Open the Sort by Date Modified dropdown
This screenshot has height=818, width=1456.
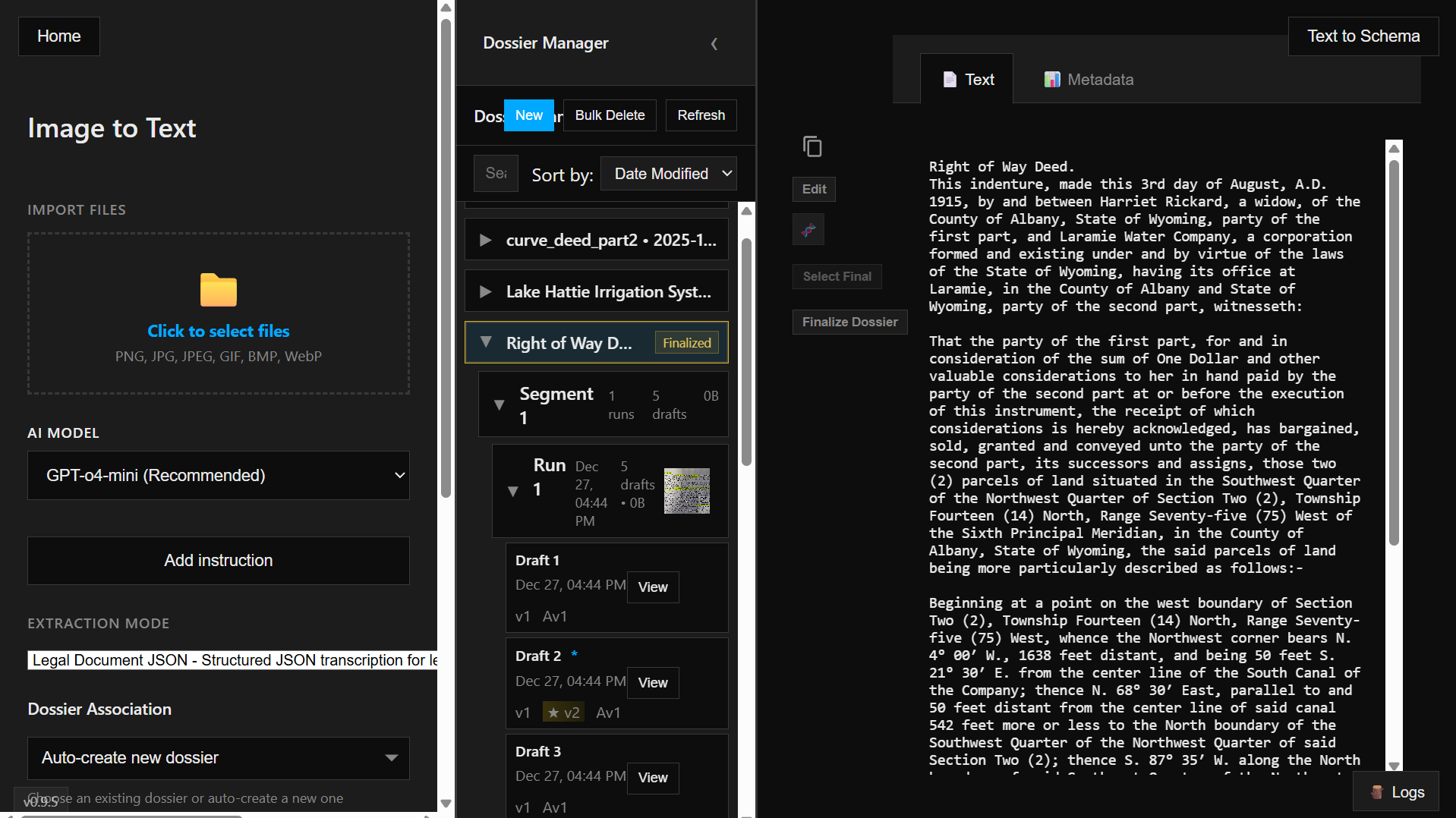point(669,174)
